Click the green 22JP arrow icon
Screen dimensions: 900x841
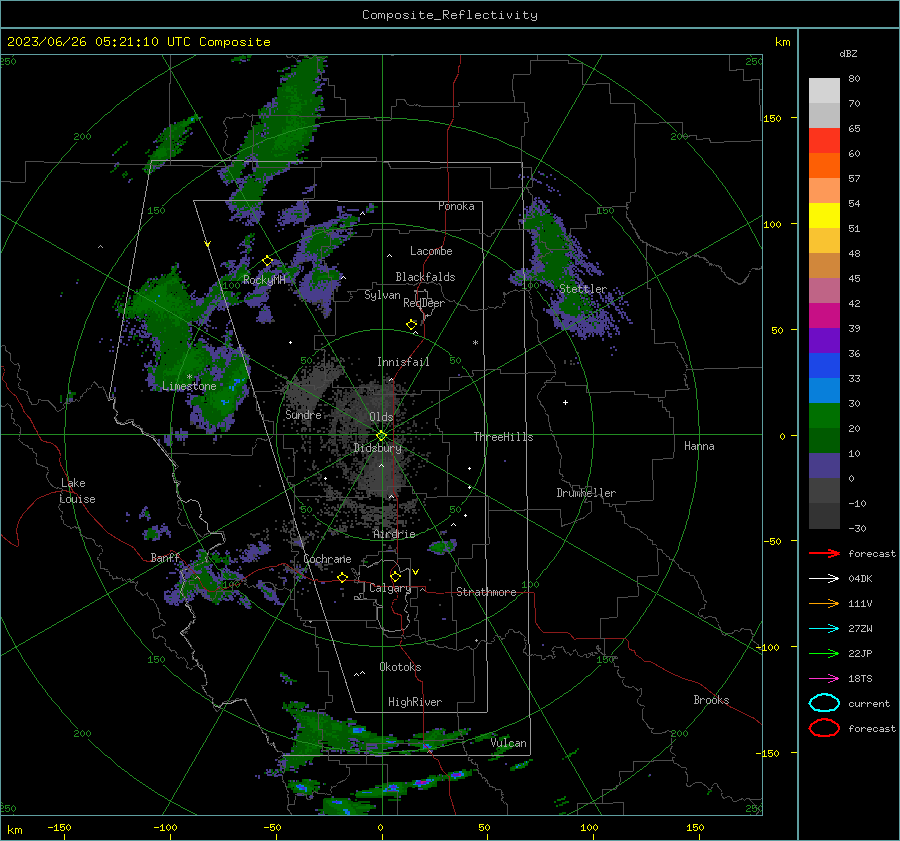coord(824,653)
